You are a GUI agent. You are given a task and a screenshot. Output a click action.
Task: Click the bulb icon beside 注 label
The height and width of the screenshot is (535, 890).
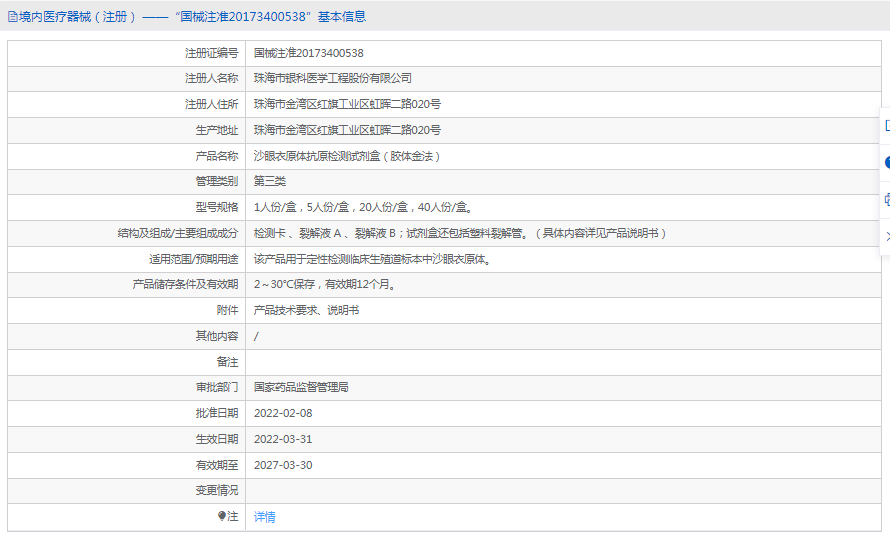tap(222, 516)
